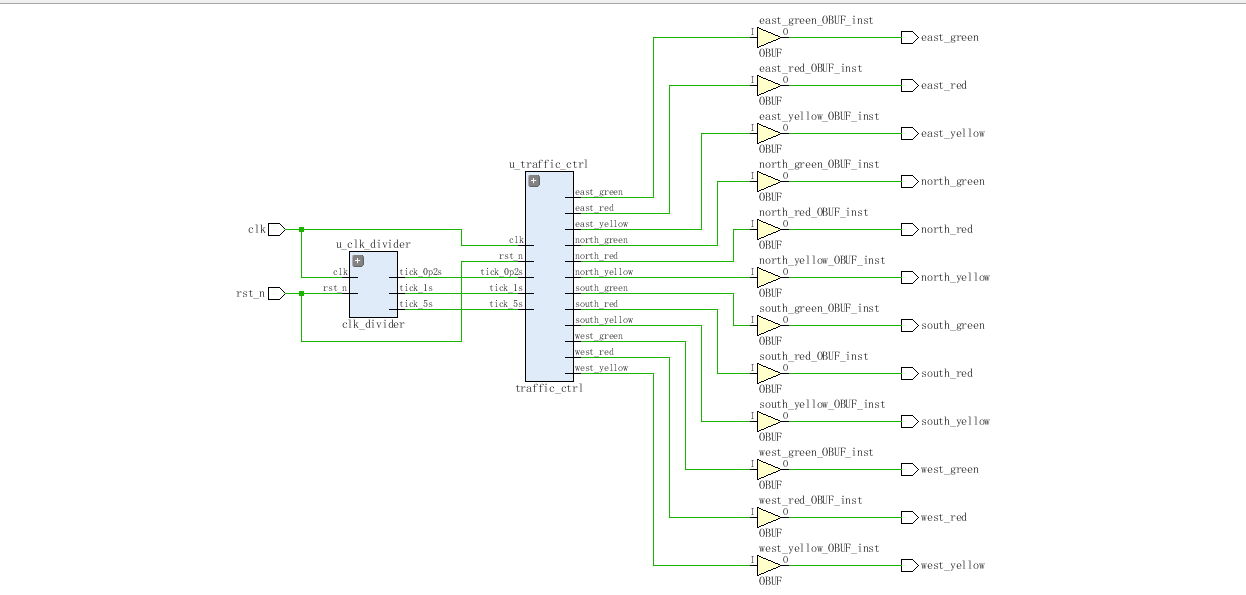The width and height of the screenshot is (1246, 595).
Task: Expand the u_clk_divider block plus icon
Action: [358, 261]
